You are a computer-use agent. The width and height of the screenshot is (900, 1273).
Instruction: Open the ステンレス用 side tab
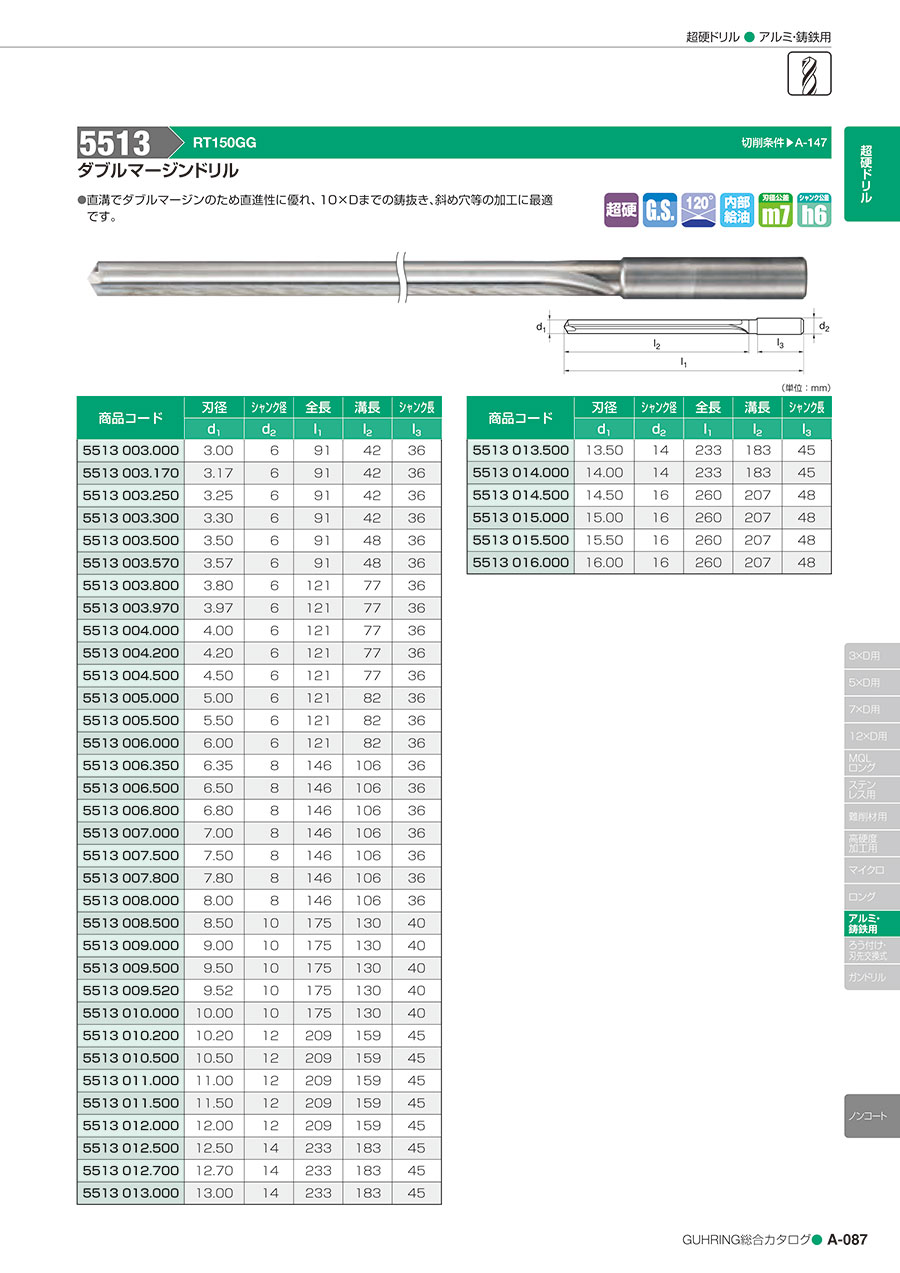[x=868, y=789]
